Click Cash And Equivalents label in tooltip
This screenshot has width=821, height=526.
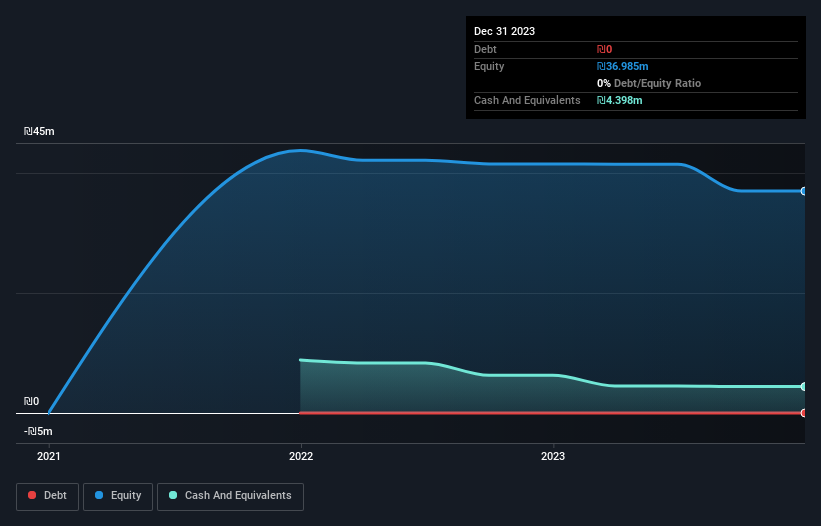click(527, 100)
